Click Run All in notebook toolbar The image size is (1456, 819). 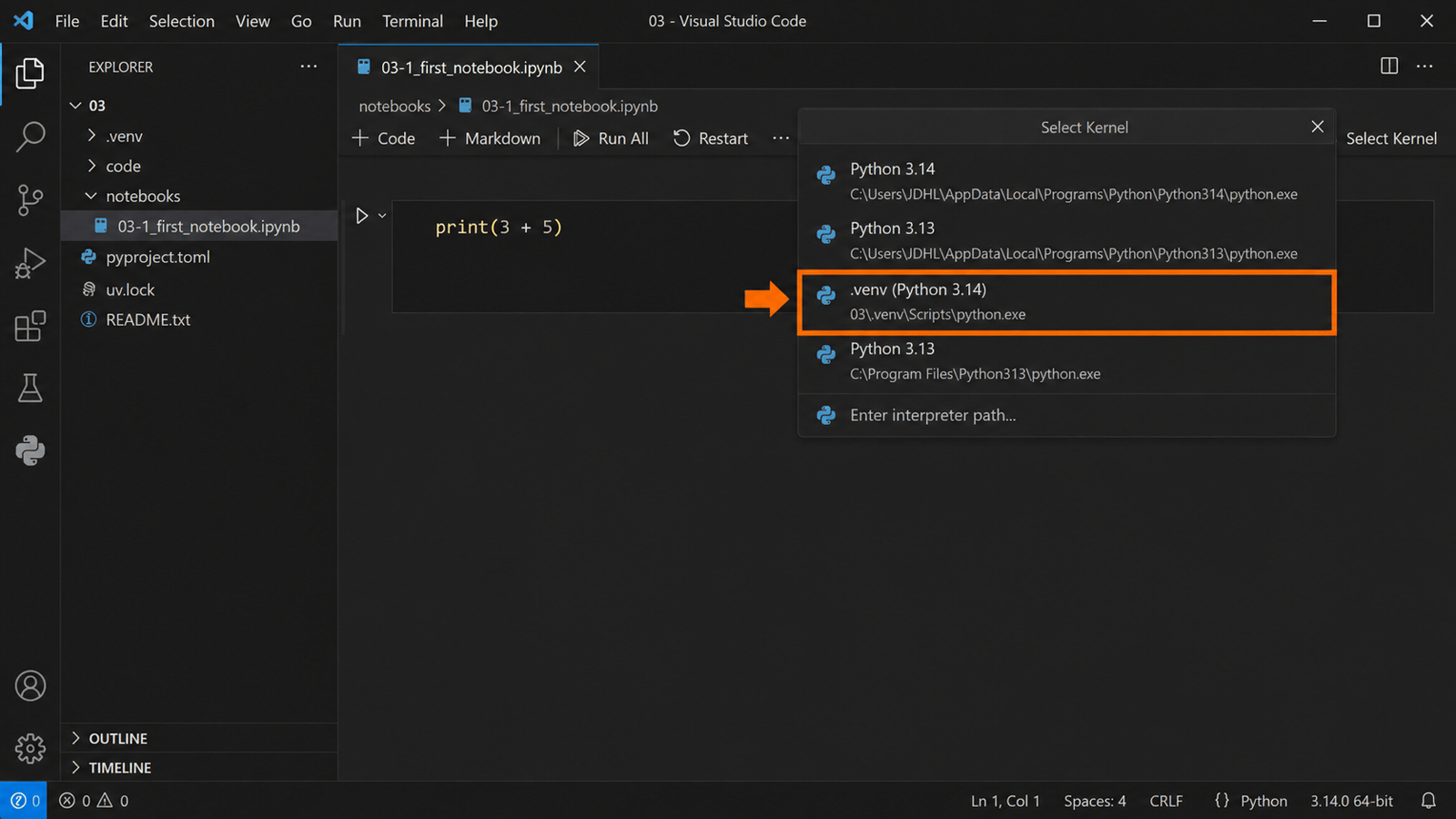[611, 138]
